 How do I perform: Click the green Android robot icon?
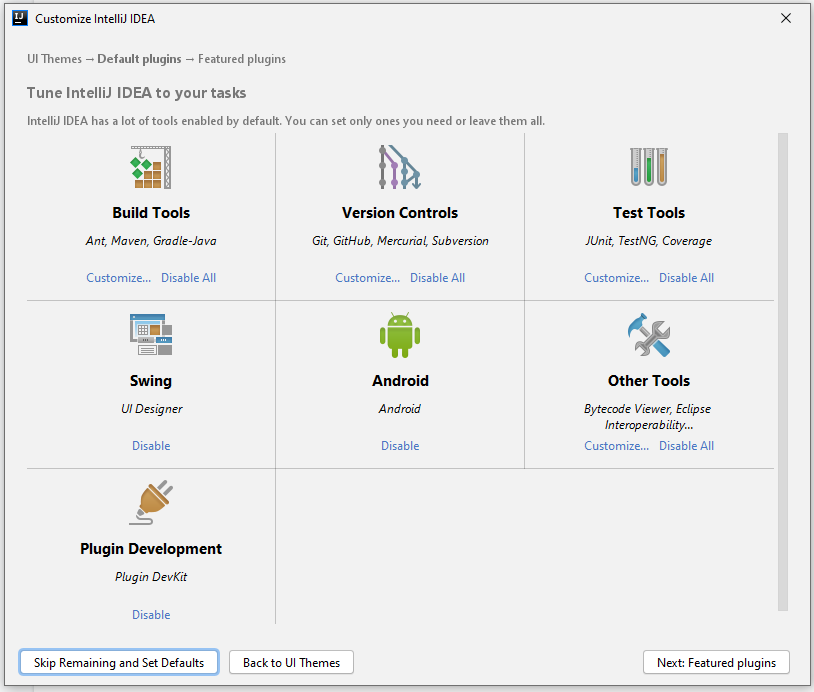(x=400, y=335)
